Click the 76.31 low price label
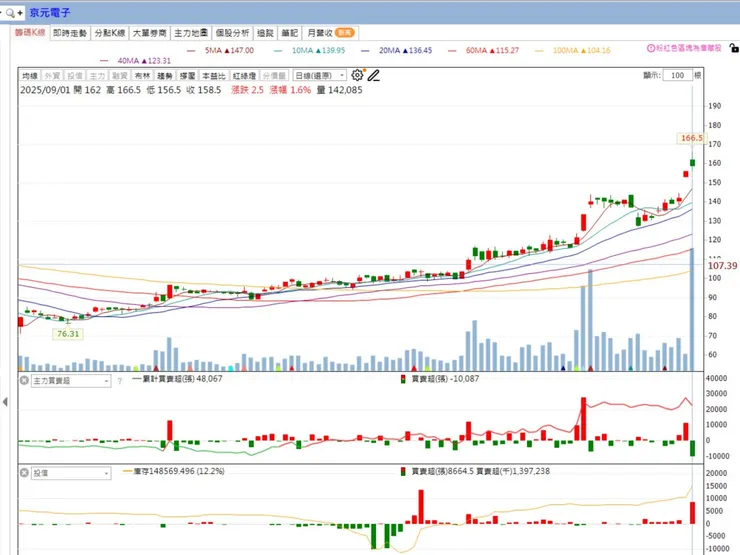The image size is (740, 555). pyautogui.click(x=68, y=334)
